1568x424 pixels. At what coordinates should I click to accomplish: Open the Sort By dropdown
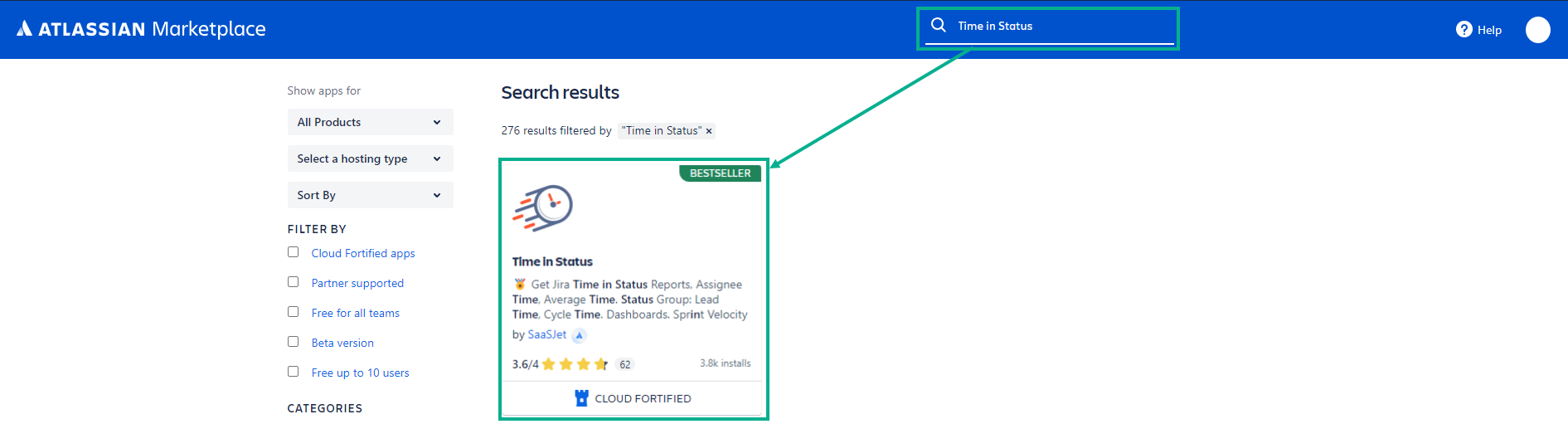click(371, 195)
